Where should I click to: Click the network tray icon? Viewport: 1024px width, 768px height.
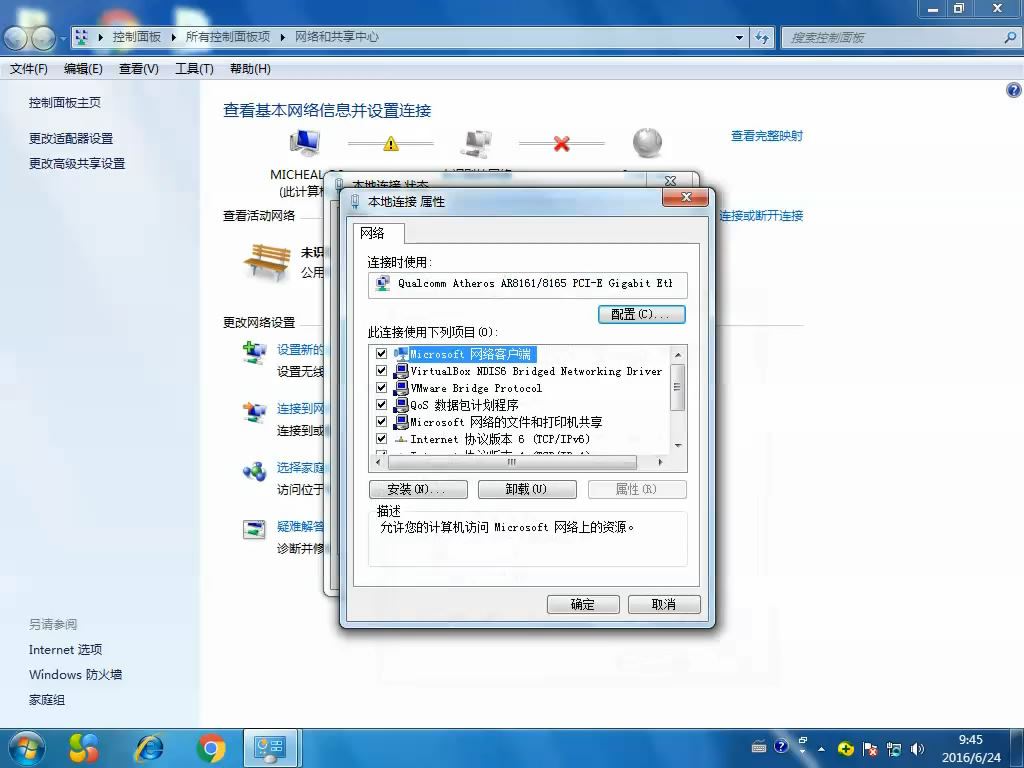click(893, 748)
